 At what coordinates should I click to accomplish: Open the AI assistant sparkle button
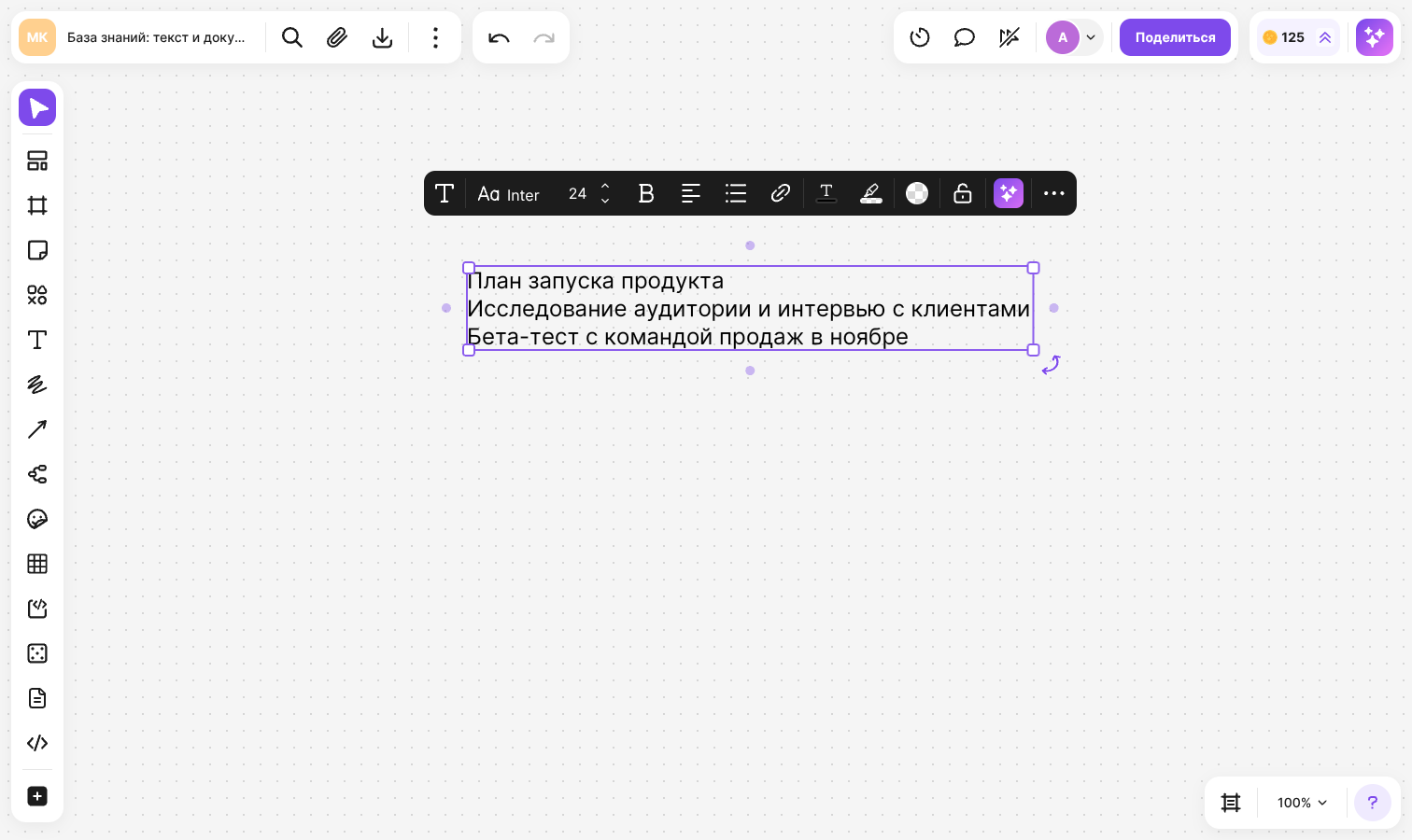coord(1375,37)
